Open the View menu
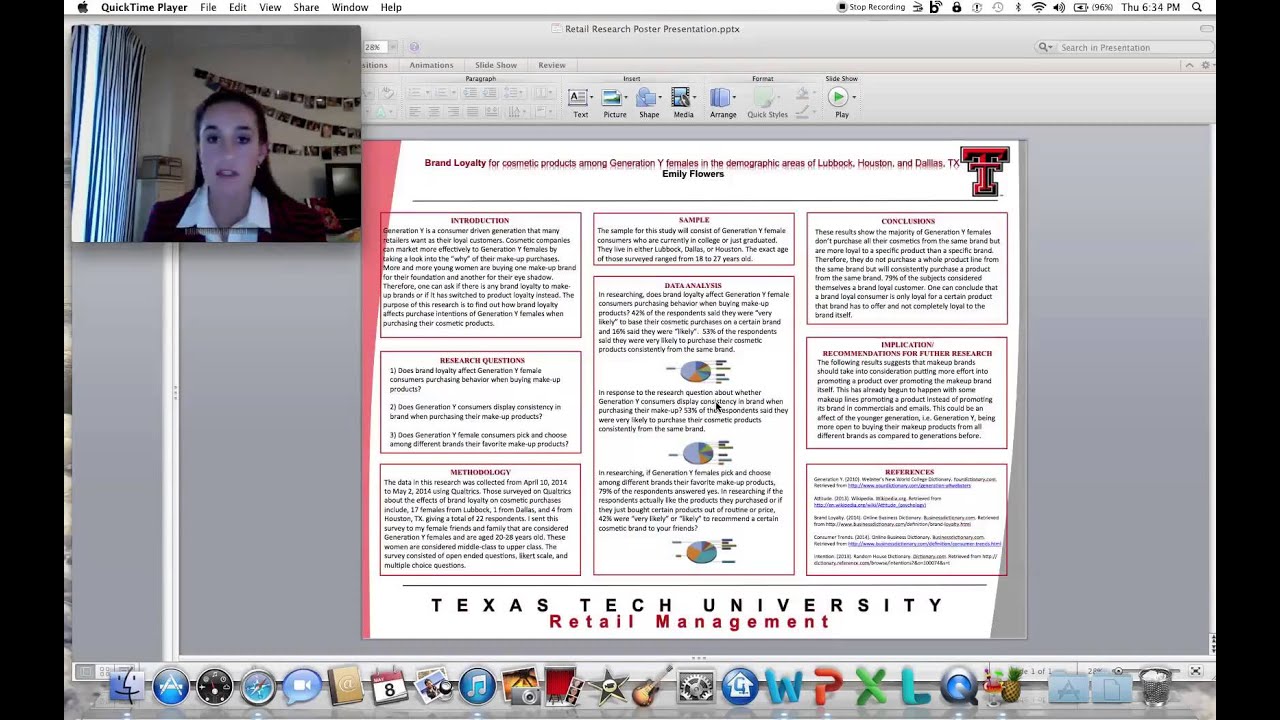Image resolution: width=1280 pixels, height=720 pixels. coord(270,7)
